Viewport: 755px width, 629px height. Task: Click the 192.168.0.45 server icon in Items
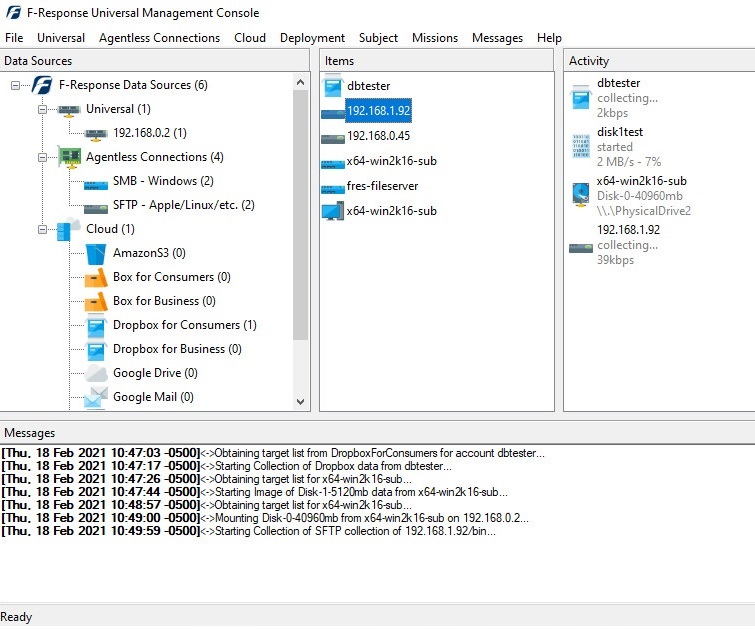coord(333,139)
